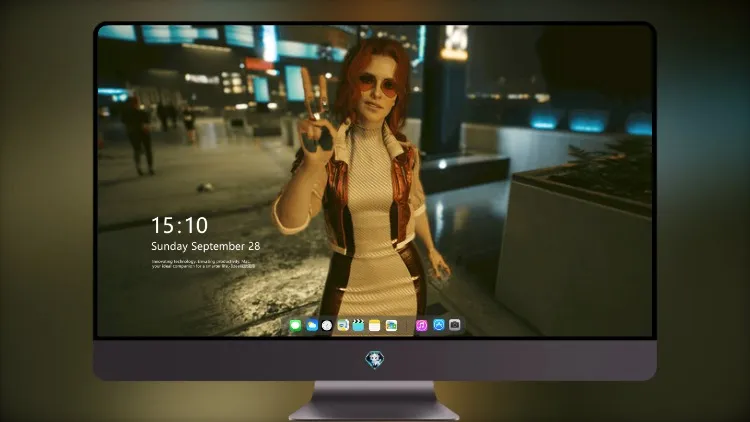Open the Clock app in the dock
Screen dimensions: 750x422
click(x=327, y=325)
